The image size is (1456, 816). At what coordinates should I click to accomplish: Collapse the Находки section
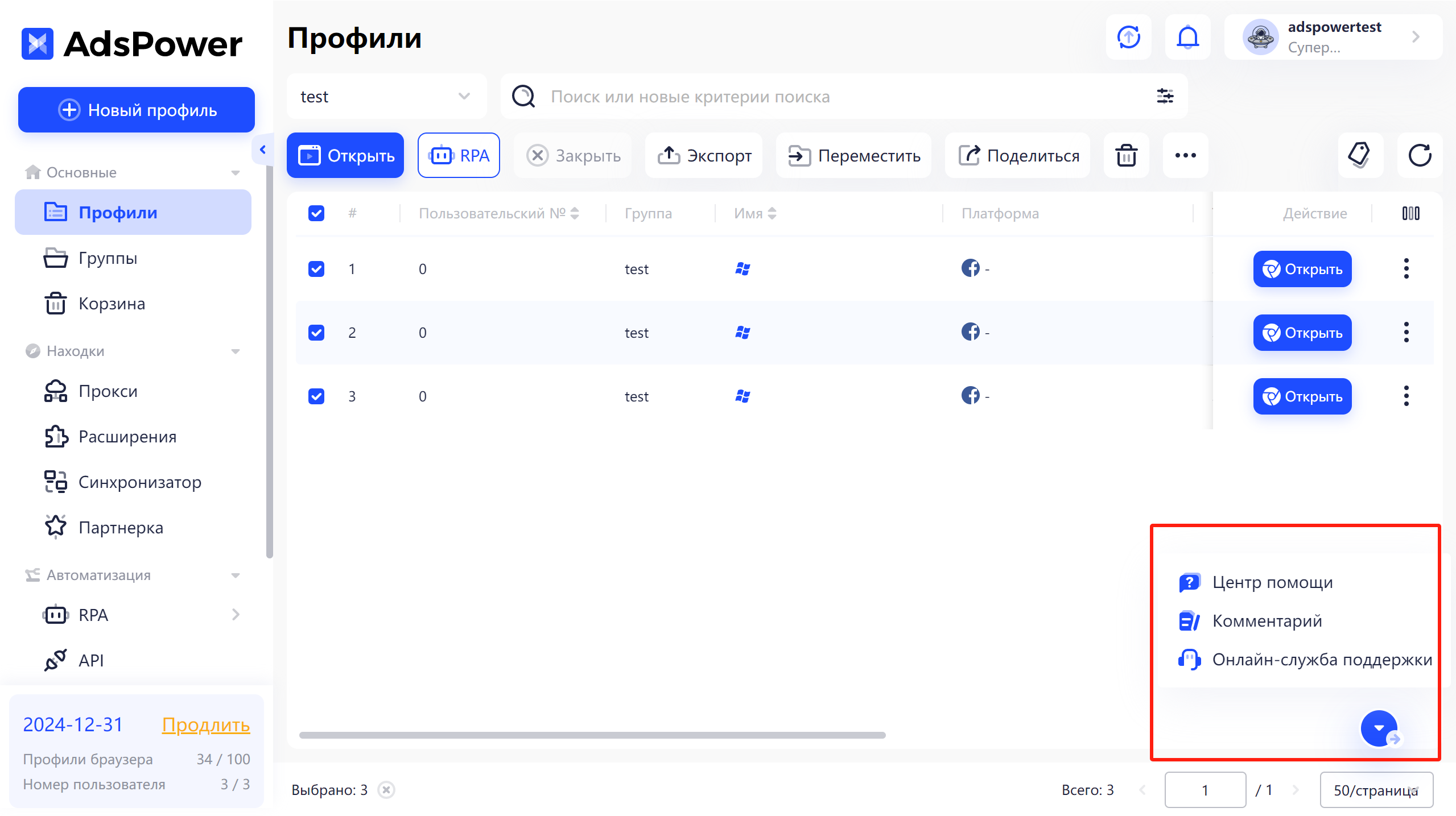(x=236, y=351)
